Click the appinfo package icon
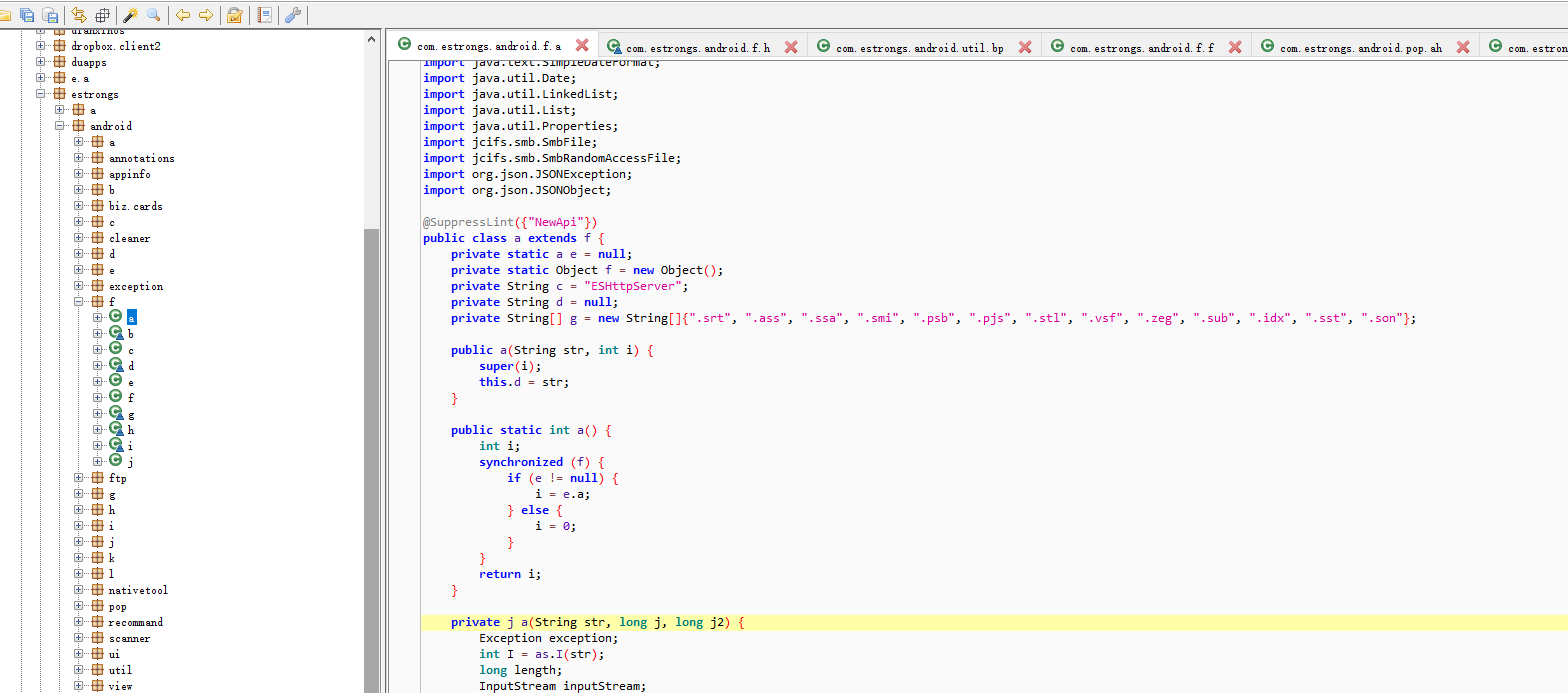Image resolution: width=1568 pixels, height=693 pixels. click(x=97, y=174)
